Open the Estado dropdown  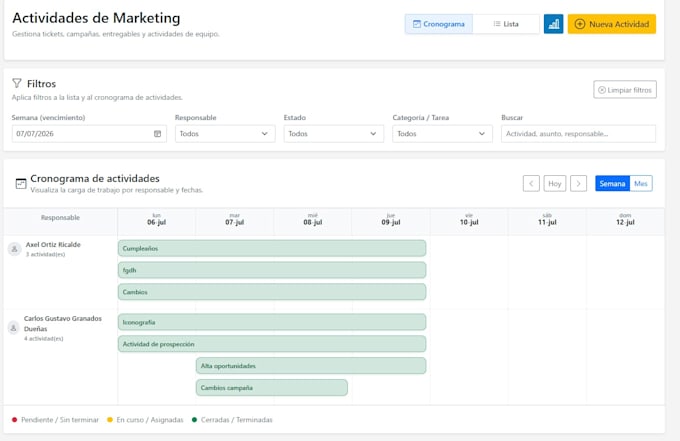(x=333, y=134)
